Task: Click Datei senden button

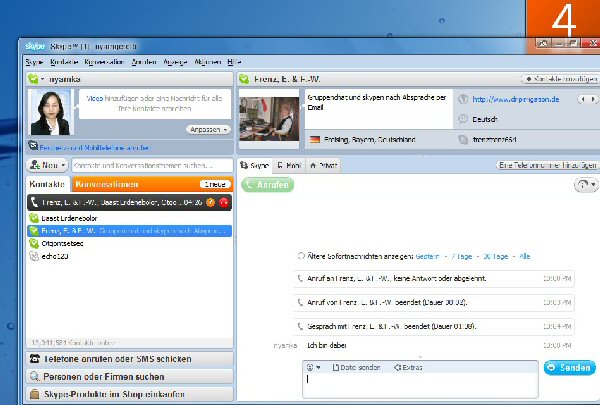Action: pos(356,367)
